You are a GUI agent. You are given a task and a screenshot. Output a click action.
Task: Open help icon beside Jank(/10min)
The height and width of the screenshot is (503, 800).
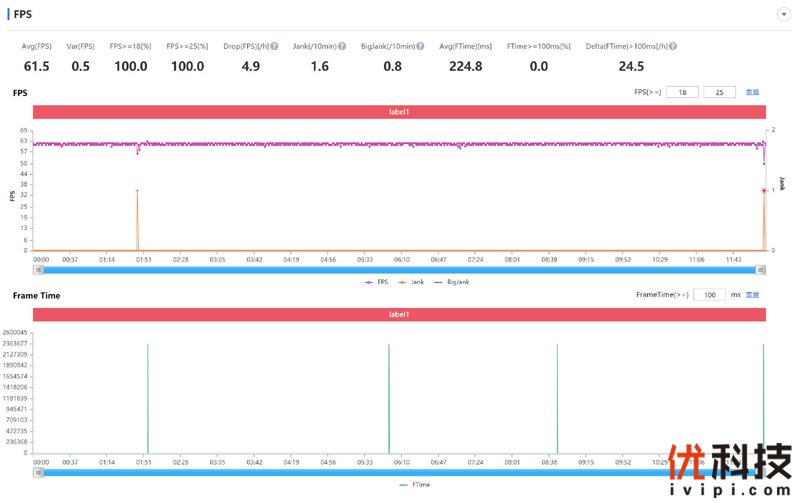click(342, 47)
